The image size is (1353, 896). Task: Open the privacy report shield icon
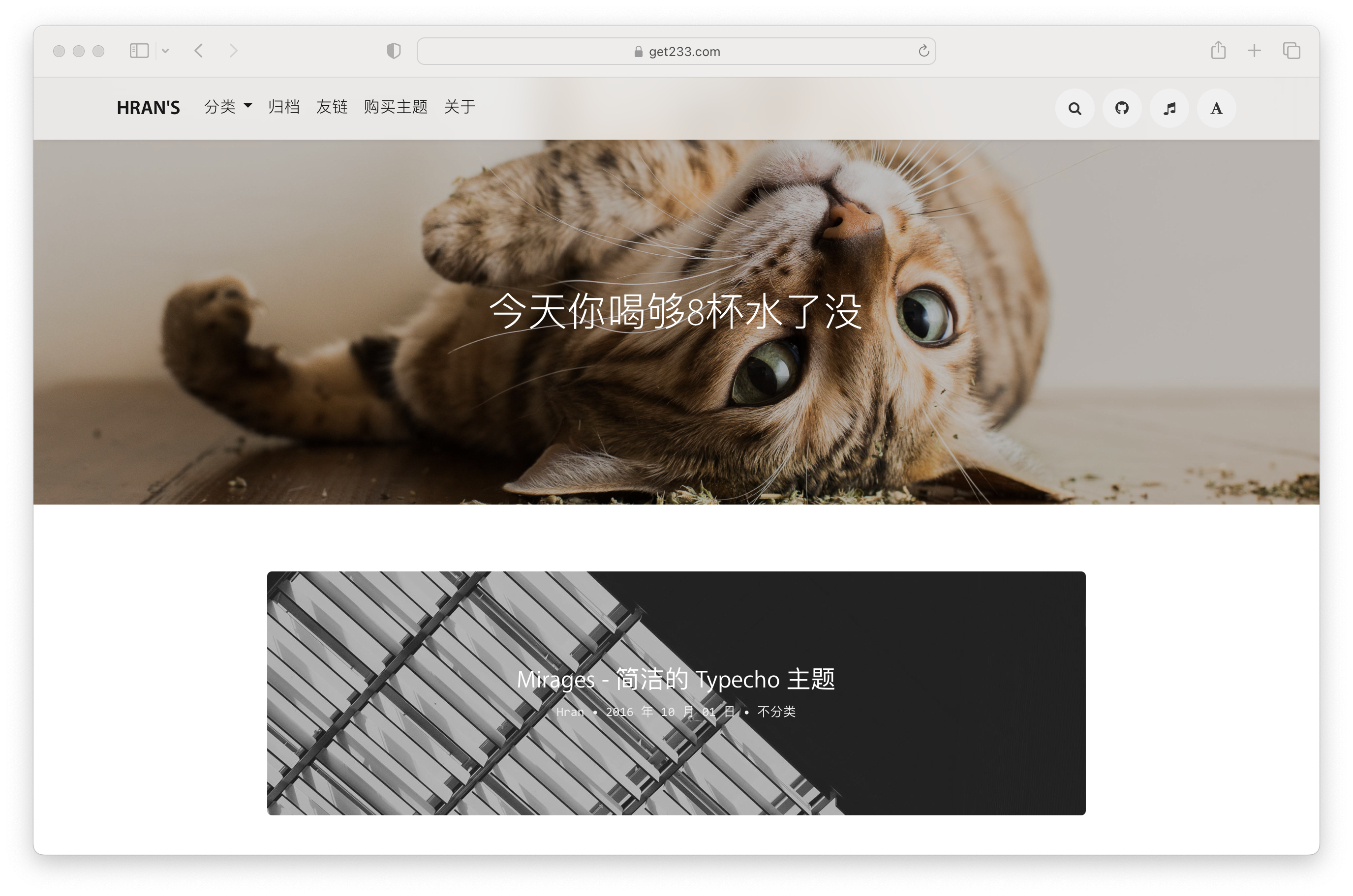(393, 51)
